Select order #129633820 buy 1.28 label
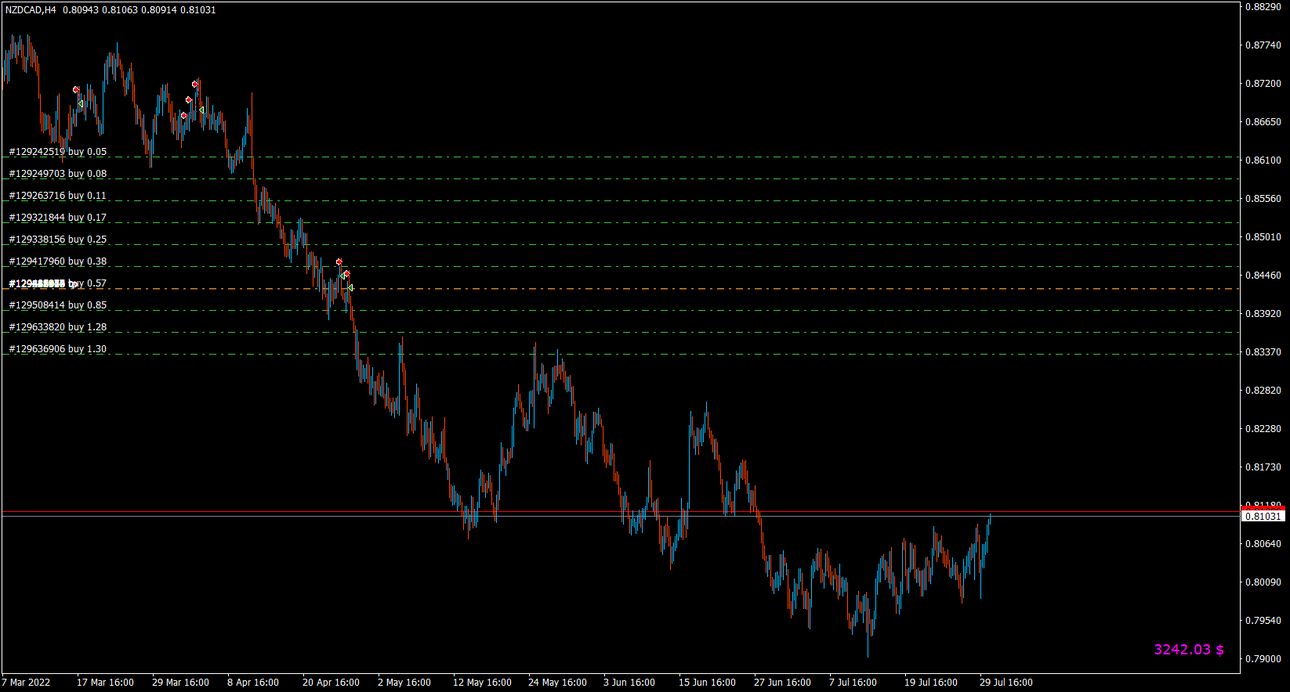Viewport: 1290px width, 692px height. (x=58, y=327)
